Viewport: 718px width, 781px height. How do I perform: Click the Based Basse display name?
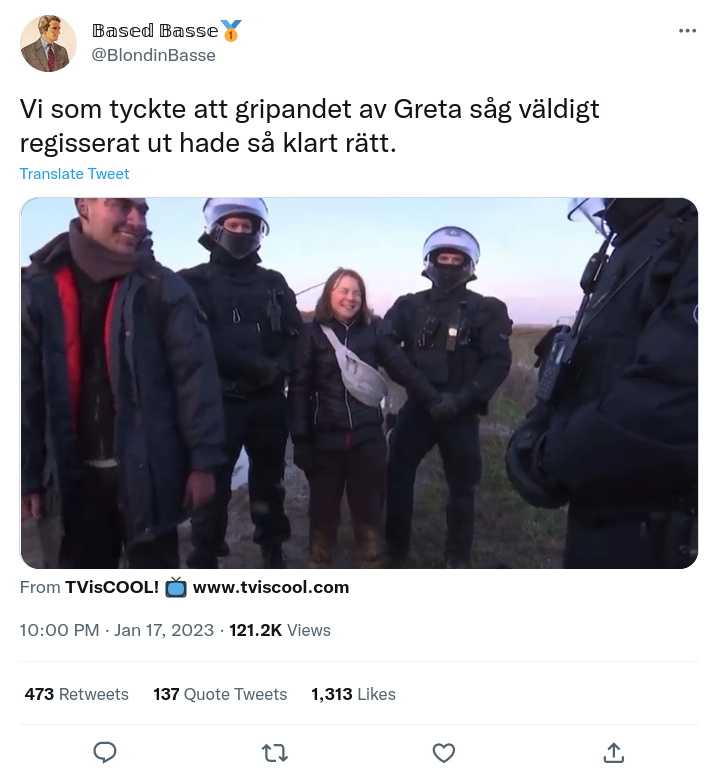pyautogui.click(x=155, y=31)
